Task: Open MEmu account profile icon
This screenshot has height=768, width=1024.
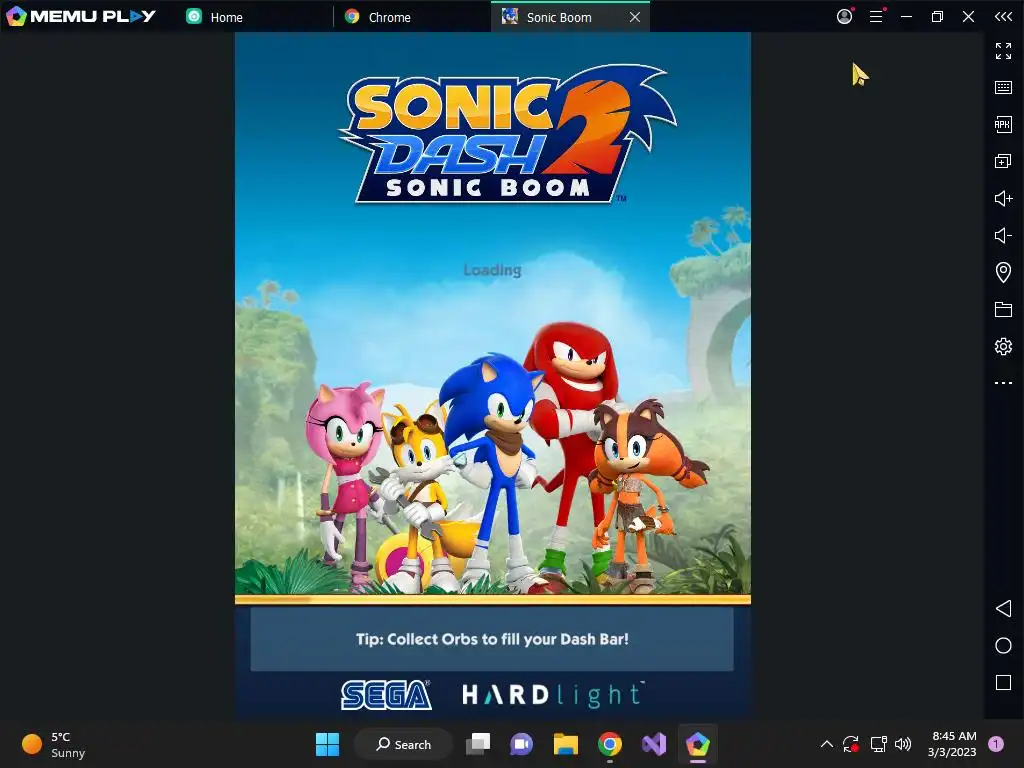Action: [844, 16]
